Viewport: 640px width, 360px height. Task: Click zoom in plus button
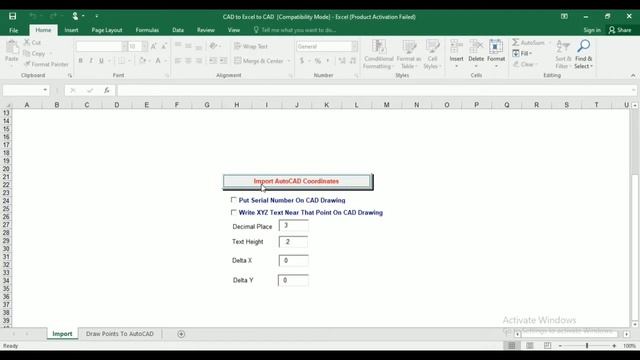(x=614, y=346)
